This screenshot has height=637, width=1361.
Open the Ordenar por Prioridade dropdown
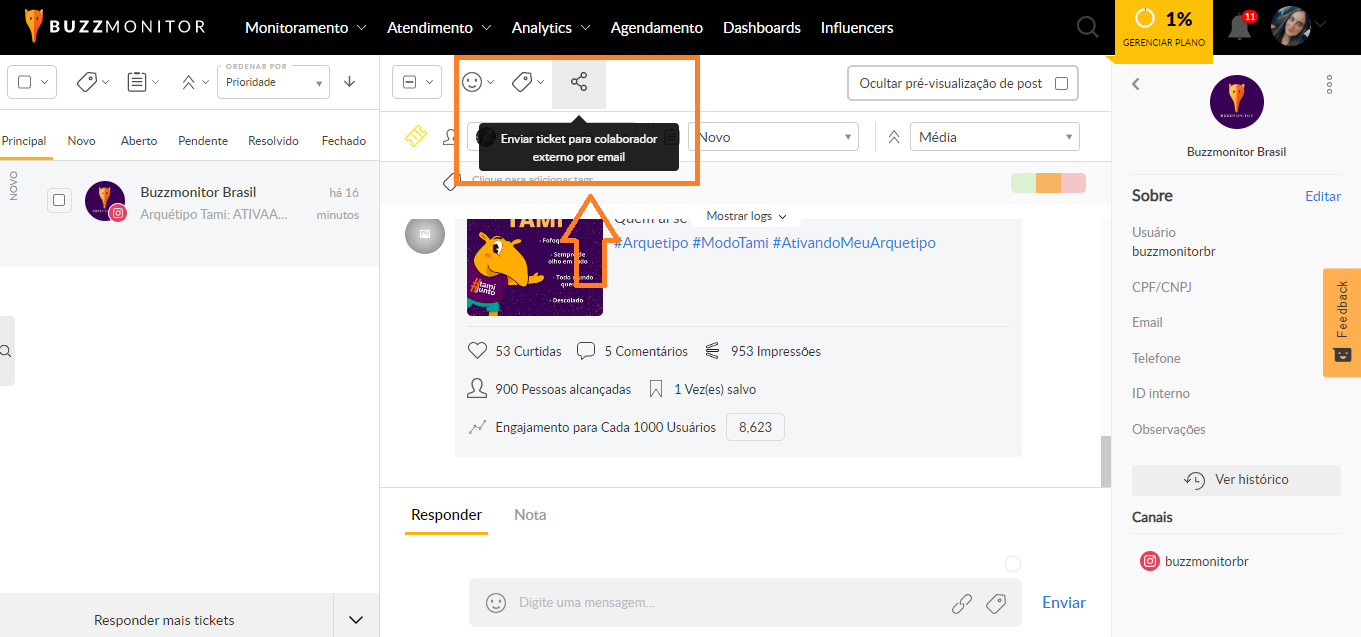tap(273, 83)
